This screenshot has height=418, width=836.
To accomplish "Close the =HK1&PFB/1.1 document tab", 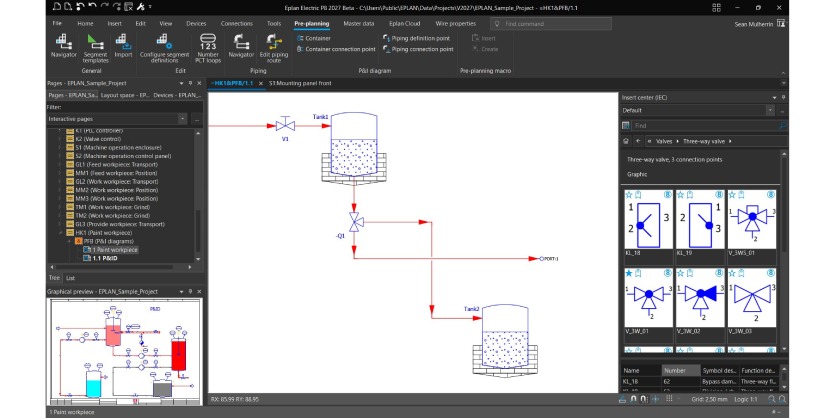I will point(261,84).
